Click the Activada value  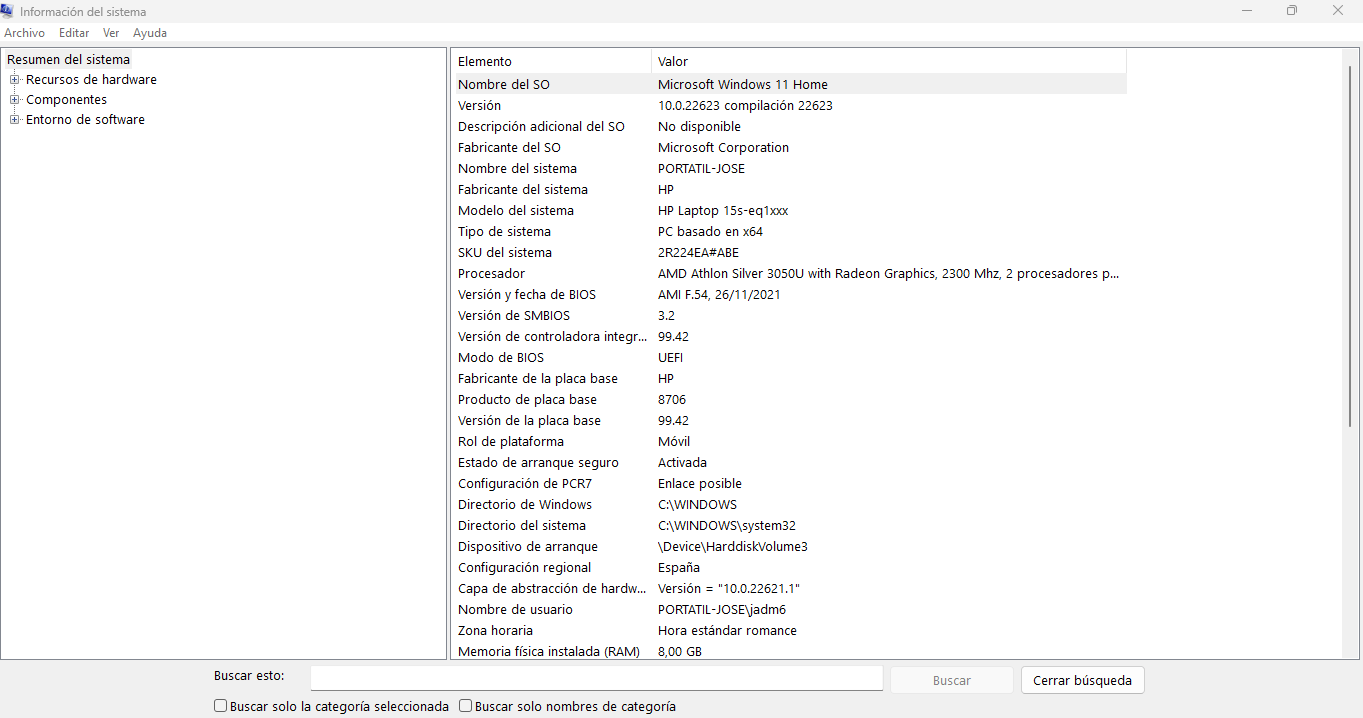pos(682,463)
